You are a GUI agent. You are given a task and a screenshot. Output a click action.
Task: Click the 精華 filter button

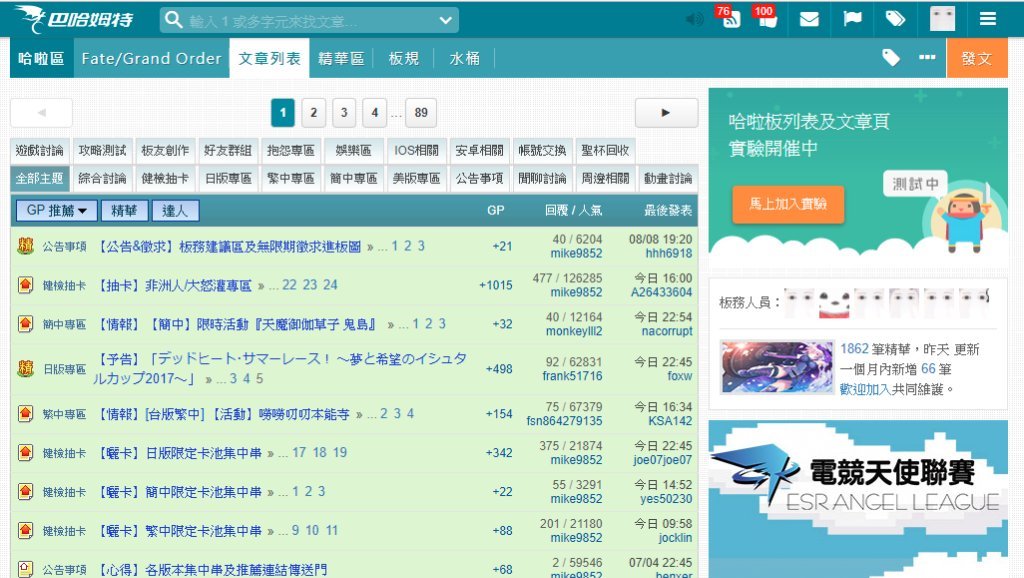[124, 210]
